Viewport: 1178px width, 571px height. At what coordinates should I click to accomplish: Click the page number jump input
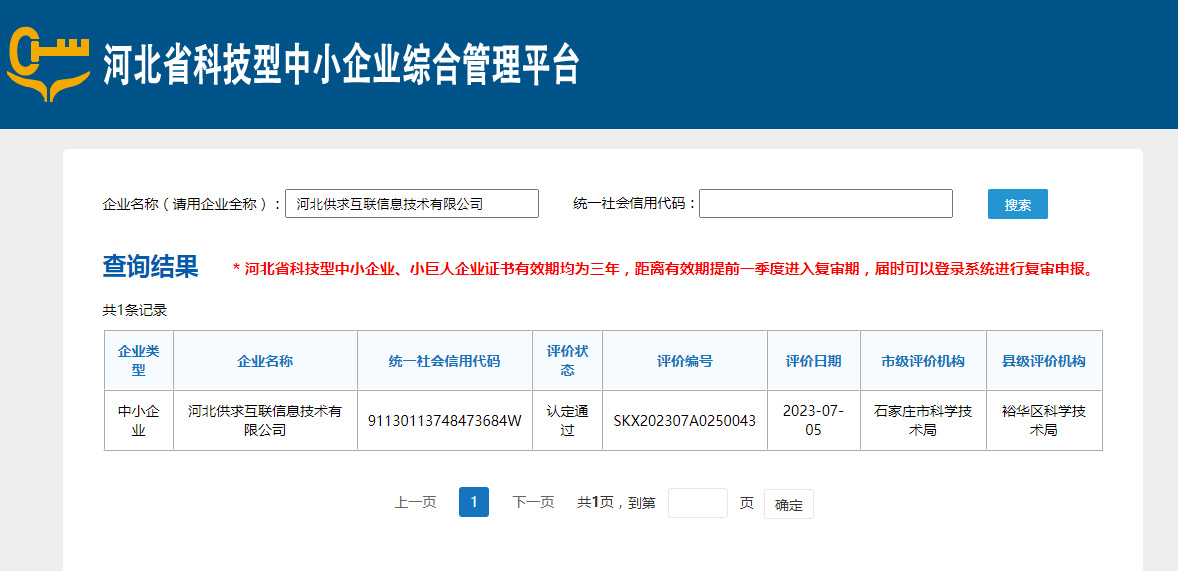click(x=697, y=503)
